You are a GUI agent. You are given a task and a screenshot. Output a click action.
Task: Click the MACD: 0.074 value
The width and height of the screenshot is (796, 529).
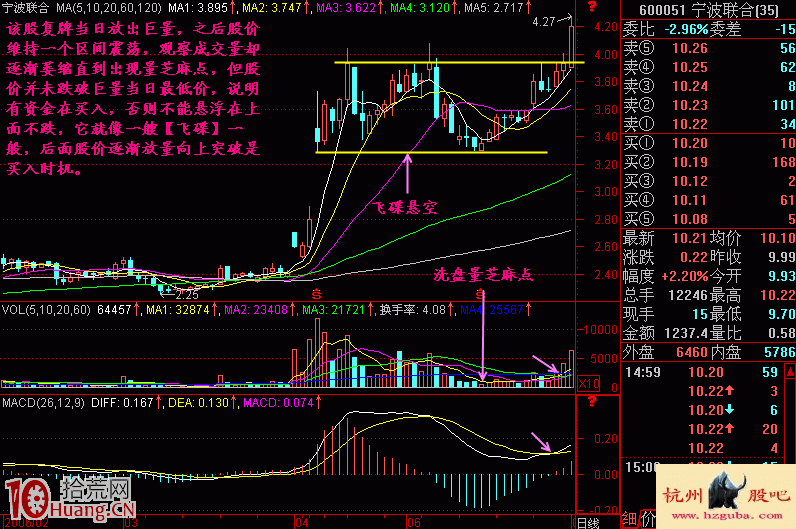278,403
